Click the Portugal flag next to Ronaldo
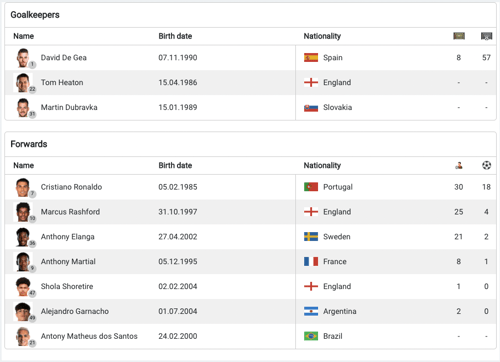Image resolution: width=500 pixels, height=362 pixels. (x=311, y=187)
